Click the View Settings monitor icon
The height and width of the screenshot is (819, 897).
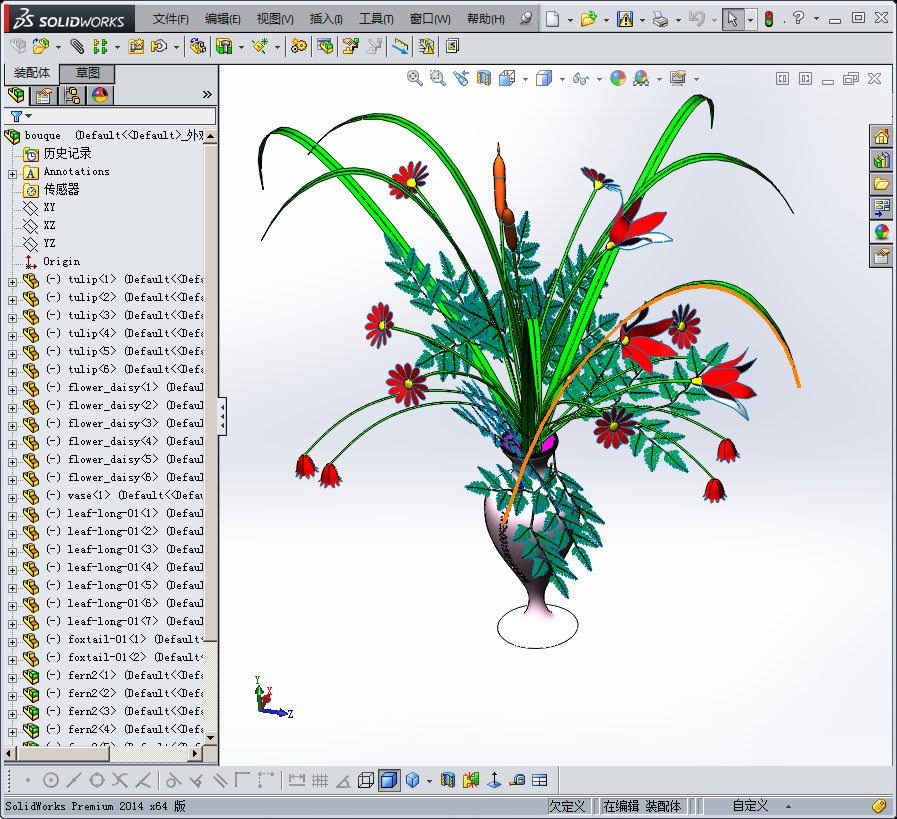pos(678,78)
